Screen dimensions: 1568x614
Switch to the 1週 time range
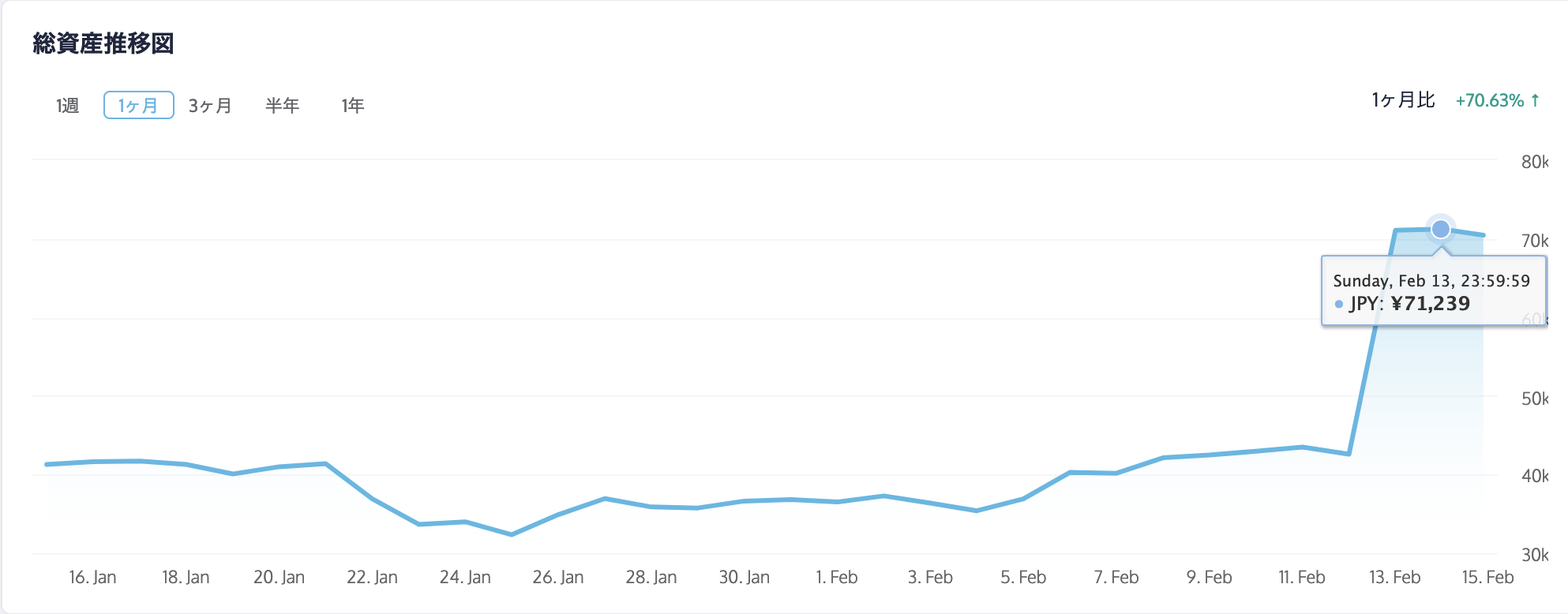click(68, 106)
